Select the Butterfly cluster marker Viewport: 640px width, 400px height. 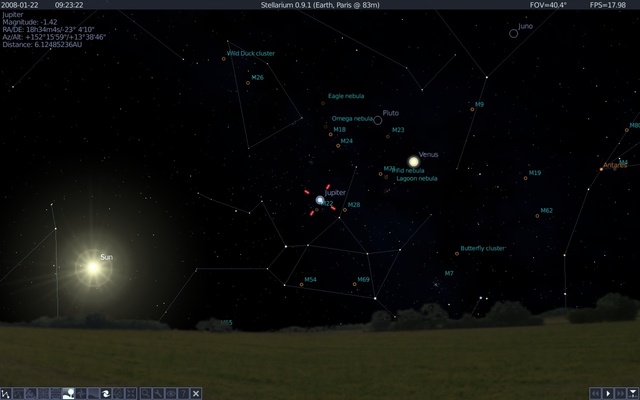point(457,254)
